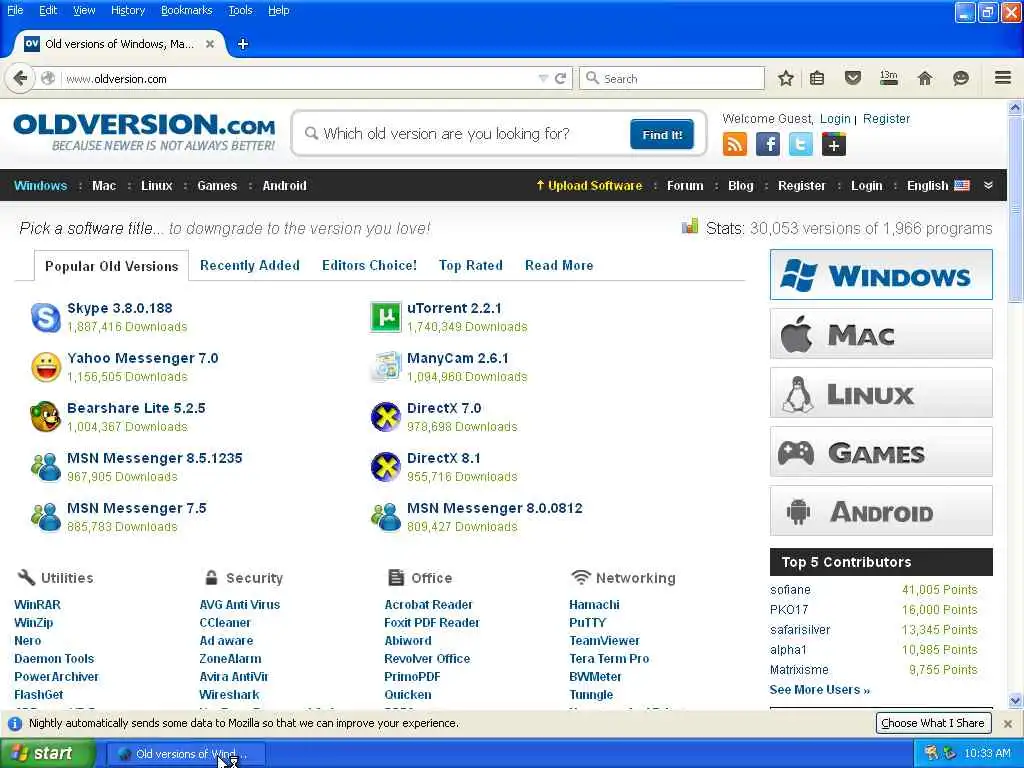The height and width of the screenshot is (768, 1024).
Task: Click the Google Plus icon
Action: point(833,144)
